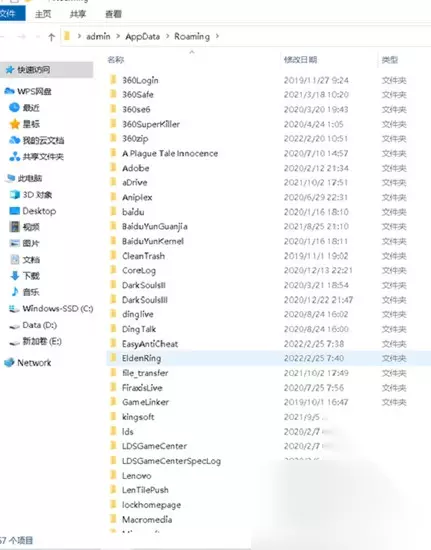This screenshot has width=431, height=550.
Task: Select the DarkSoulsIII folder
Action: point(268,300)
